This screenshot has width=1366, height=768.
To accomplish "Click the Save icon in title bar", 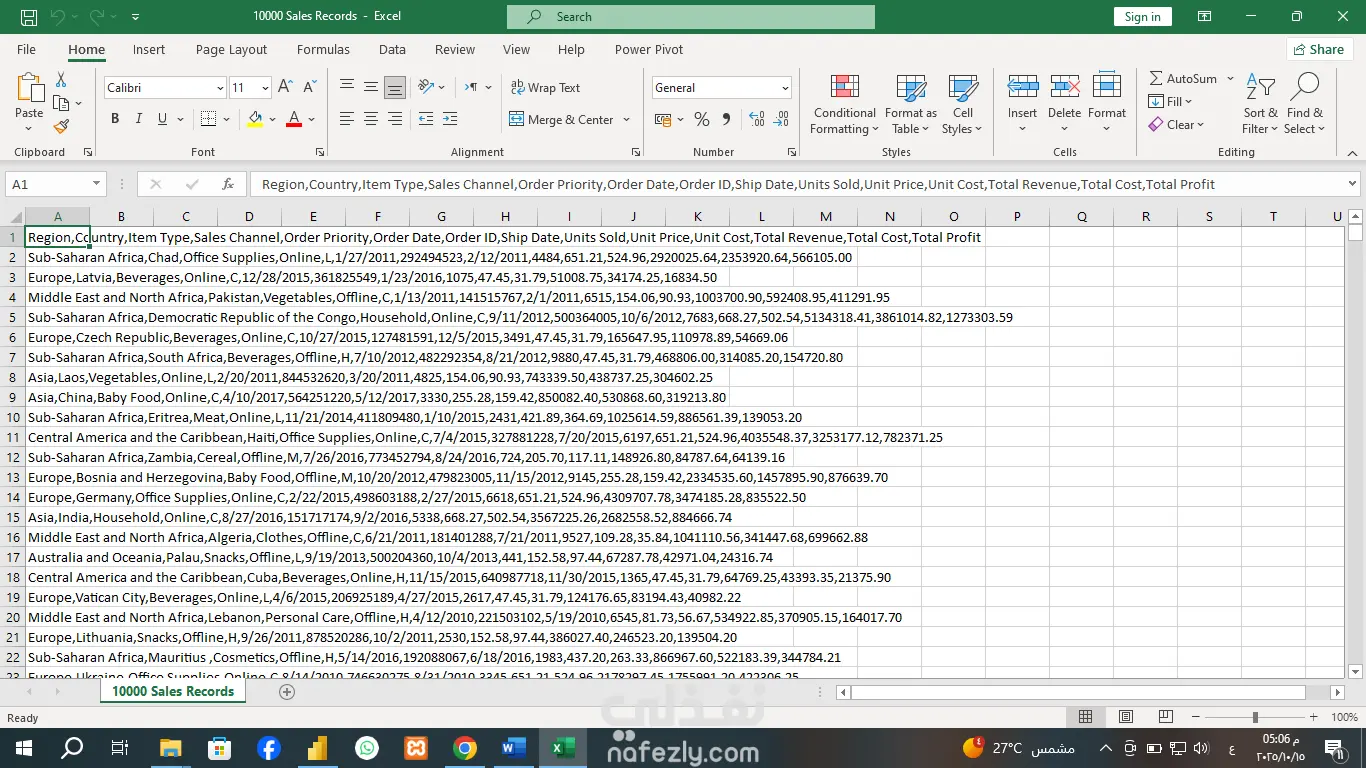I will click(28, 17).
